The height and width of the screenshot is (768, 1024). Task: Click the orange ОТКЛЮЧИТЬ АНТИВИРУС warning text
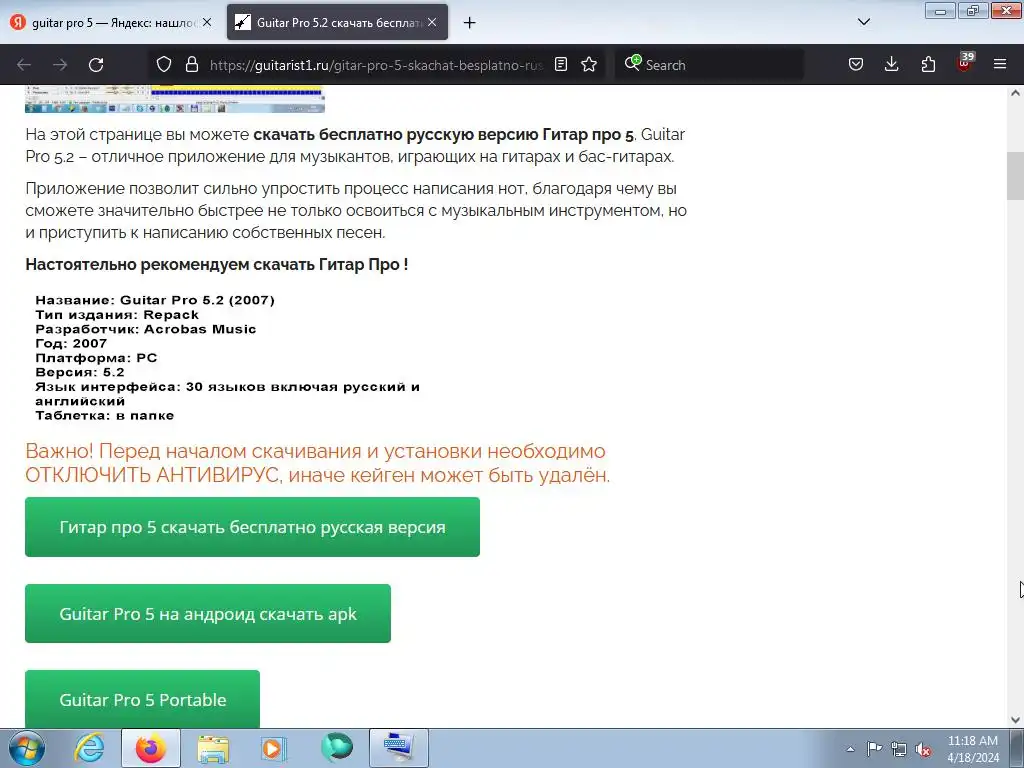(317, 463)
